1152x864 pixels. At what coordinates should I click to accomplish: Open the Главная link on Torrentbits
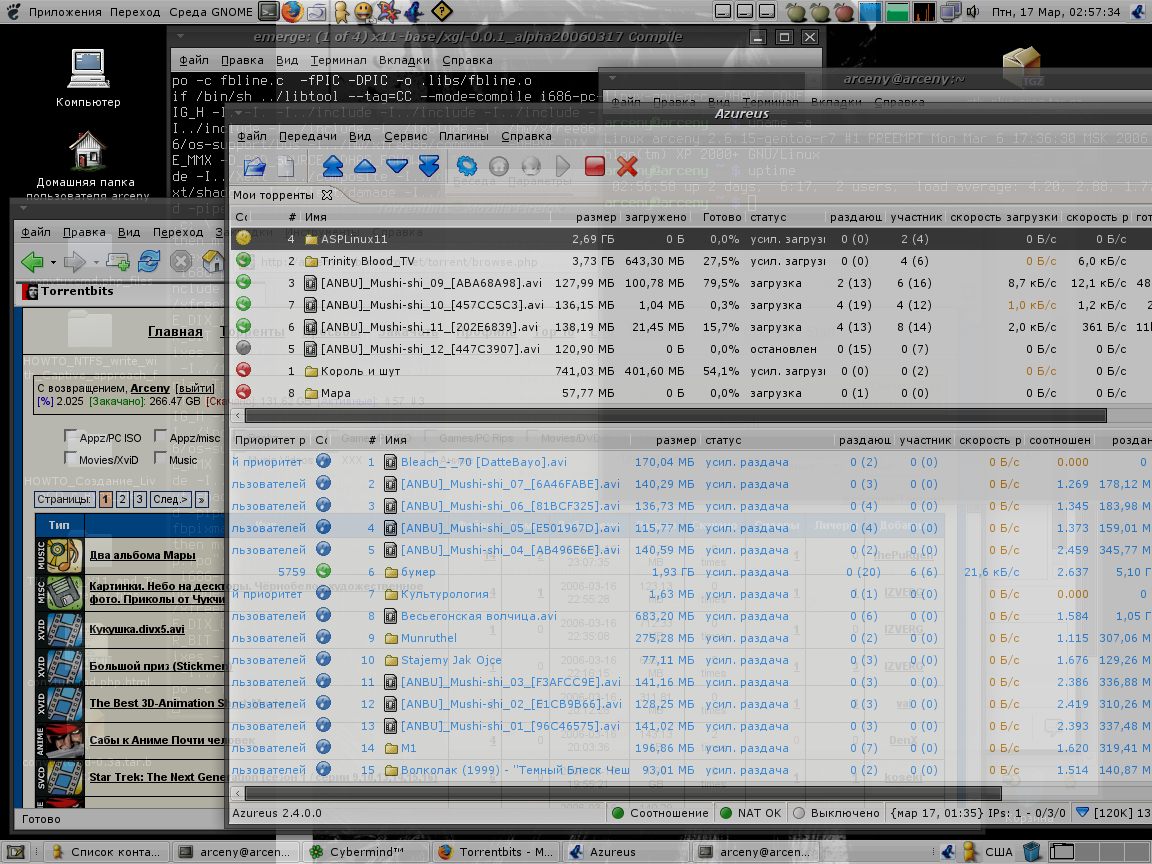pyautogui.click(x=175, y=331)
